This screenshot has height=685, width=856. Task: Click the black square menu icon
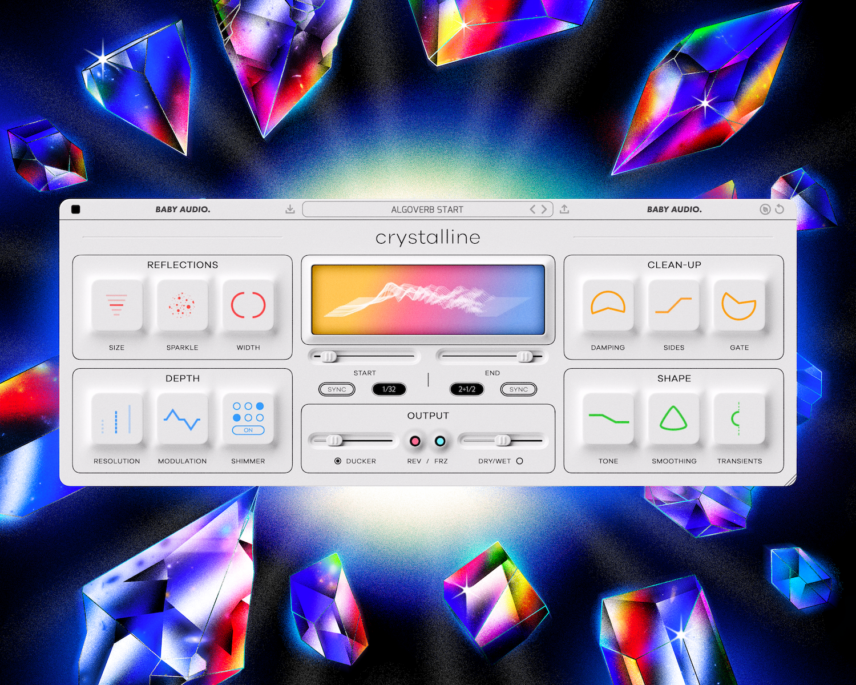pos(76,209)
